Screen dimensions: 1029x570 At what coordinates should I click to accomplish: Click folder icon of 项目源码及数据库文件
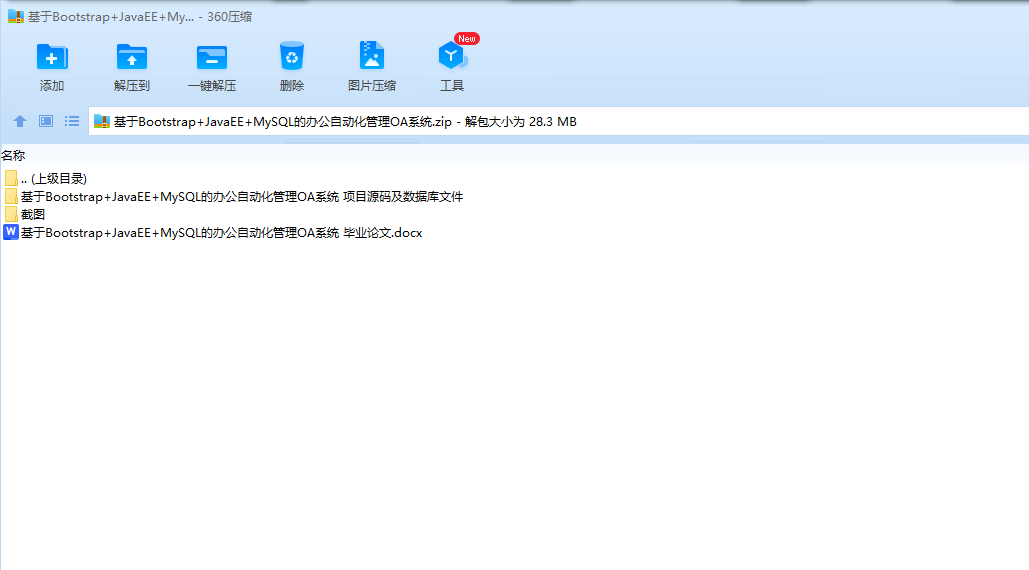coord(10,197)
